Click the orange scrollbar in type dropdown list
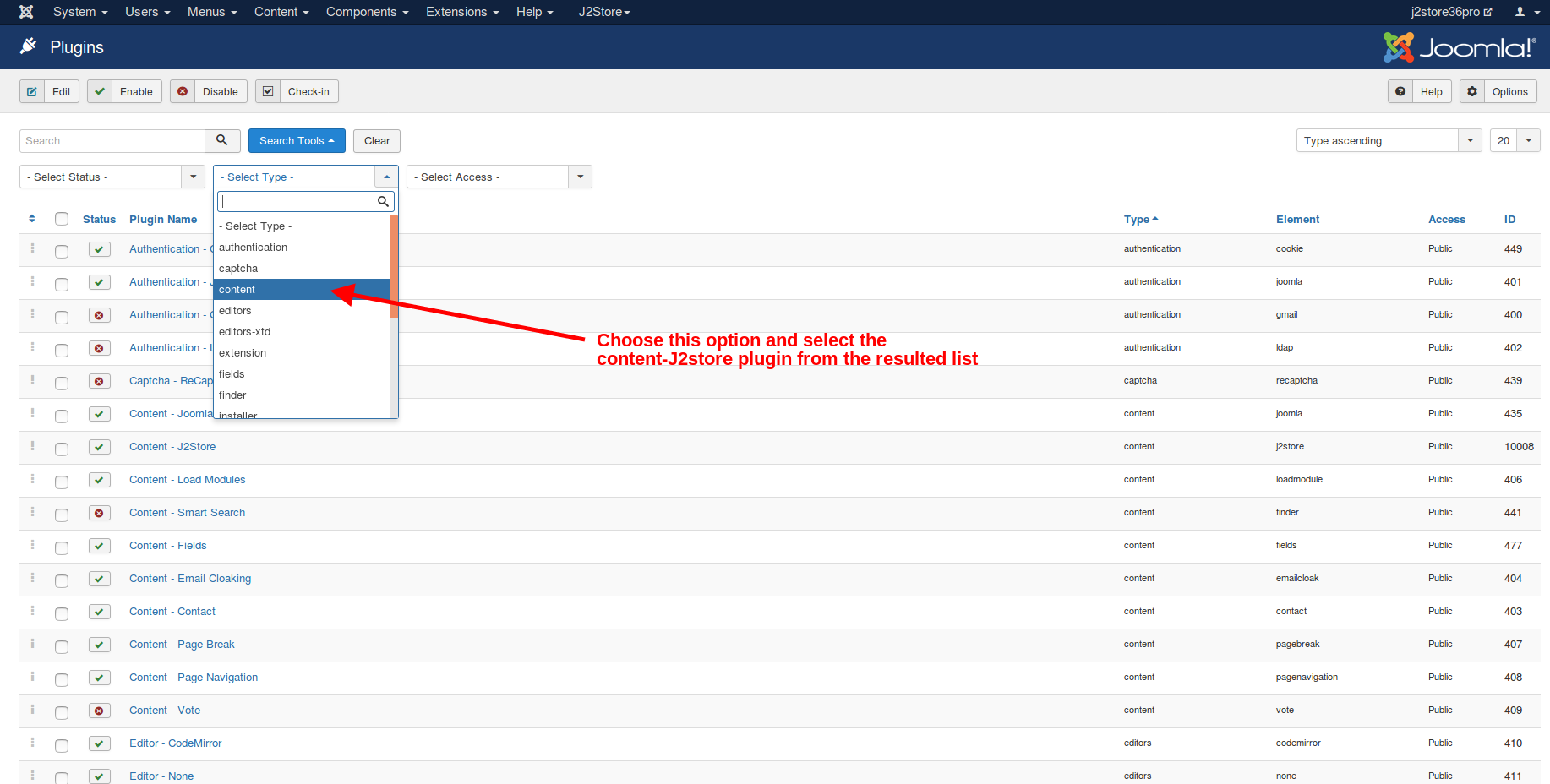 click(x=394, y=267)
